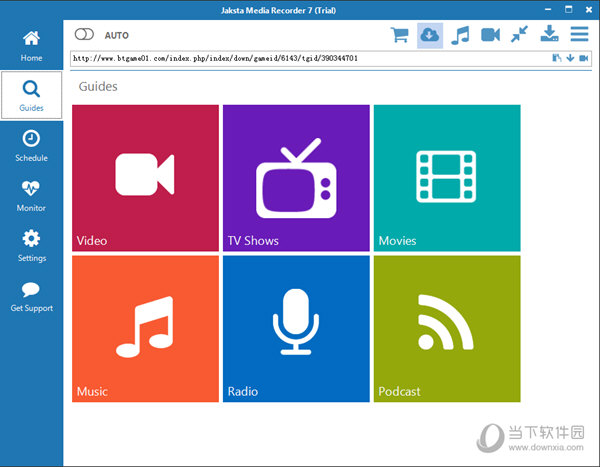Click the shrink to mini mode icon
Screen dimensions: 600x467
tap(519, 34)
